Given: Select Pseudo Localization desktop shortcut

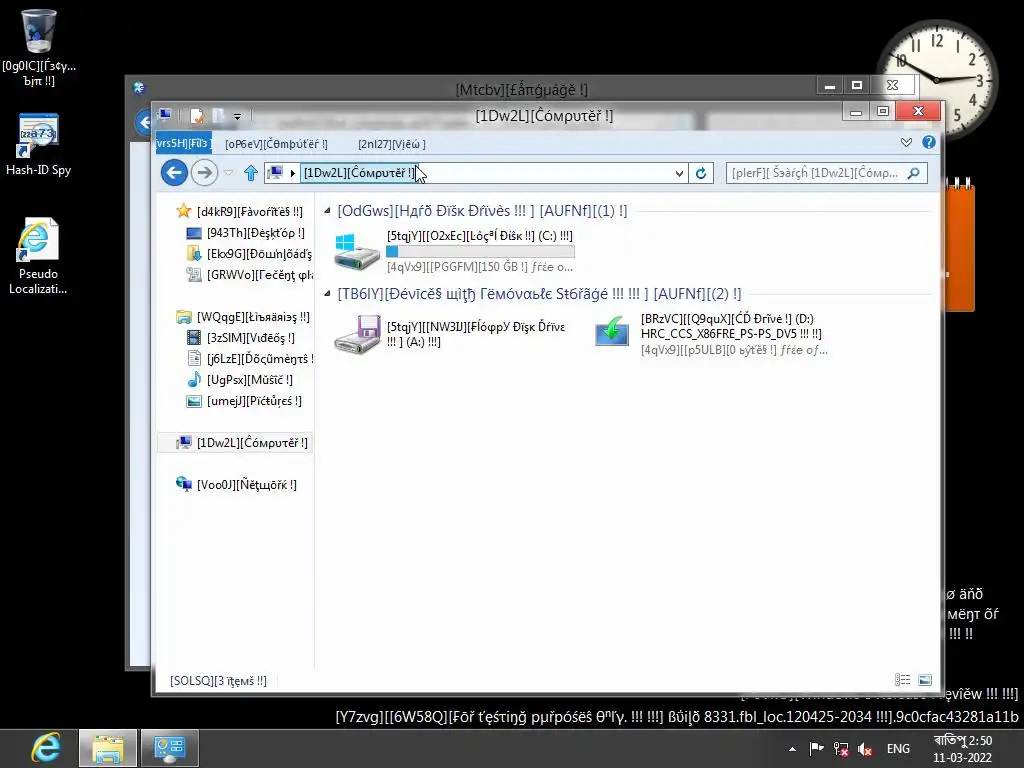Looking at the screenshot, I should pos(38,256).
